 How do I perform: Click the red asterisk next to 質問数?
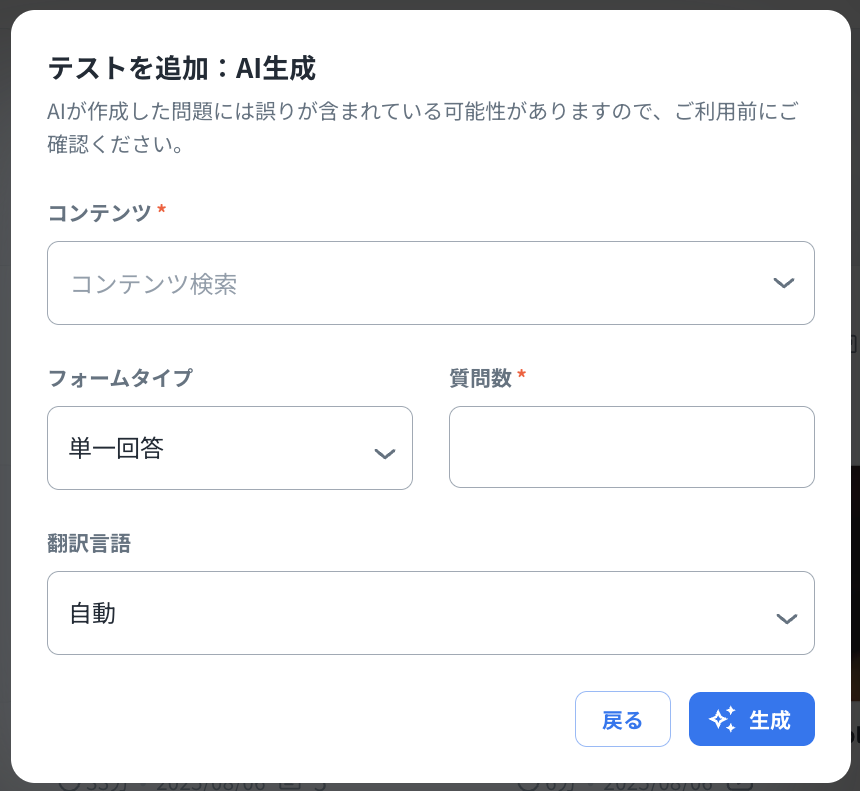tap(522, 377)
